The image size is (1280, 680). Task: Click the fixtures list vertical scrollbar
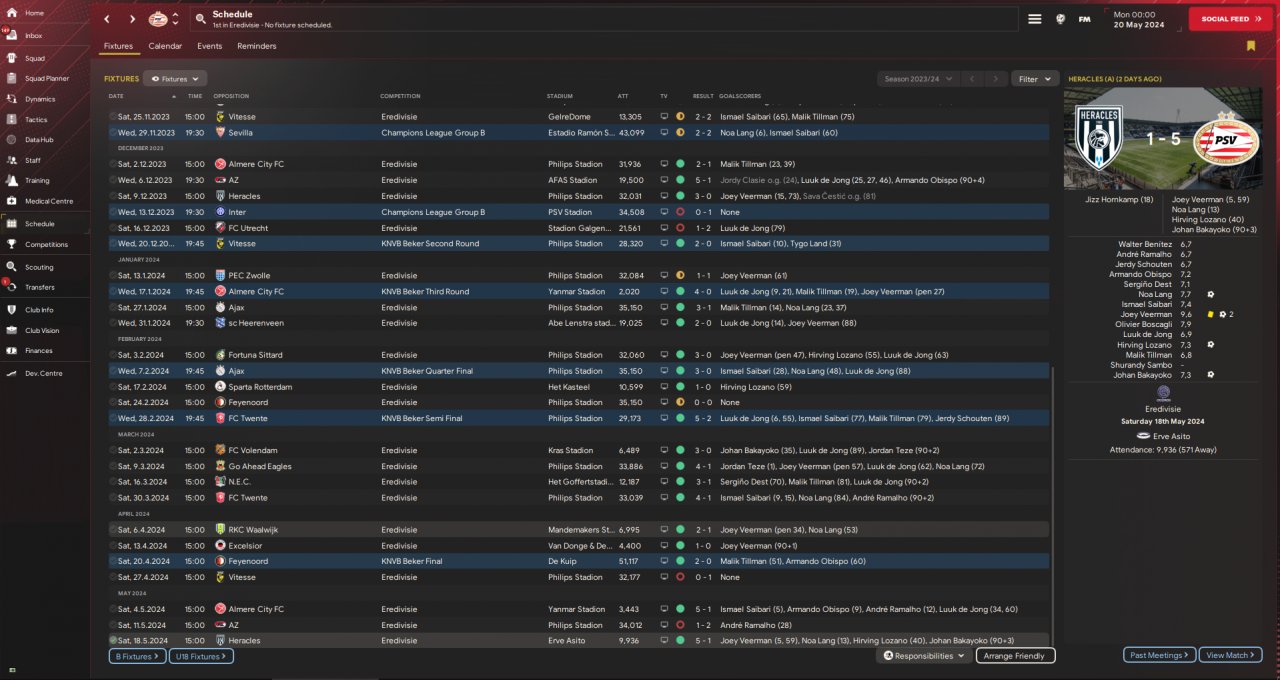[x=1053, y=500]
